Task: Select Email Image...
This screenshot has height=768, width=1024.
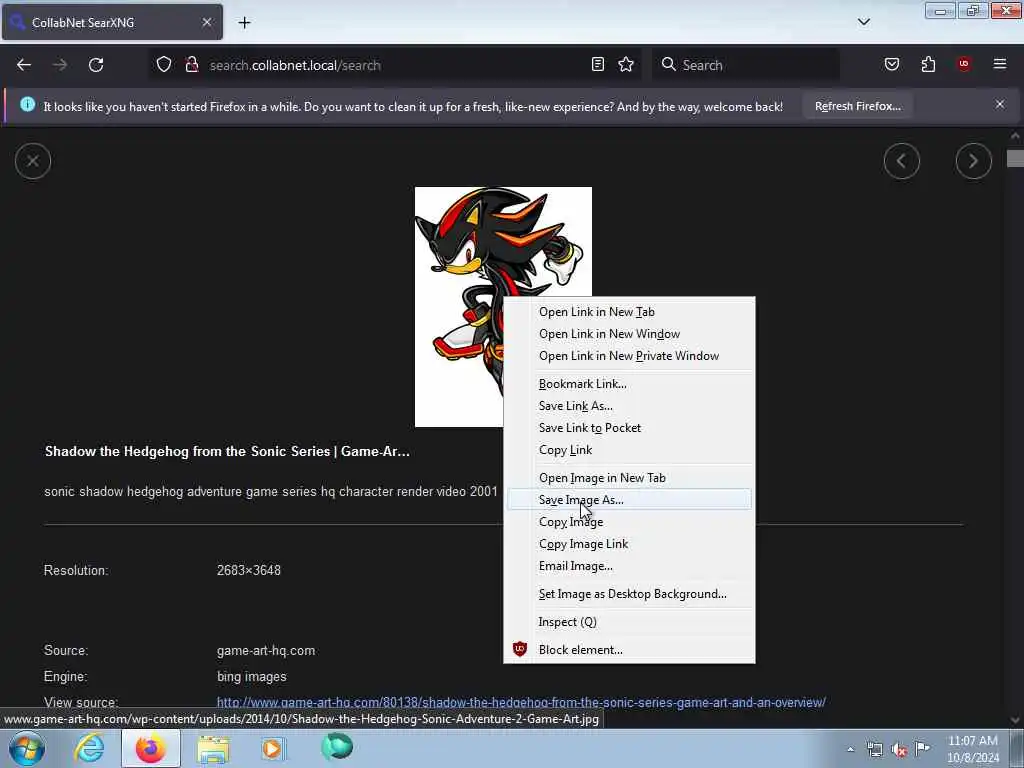Action: [629, 566]
